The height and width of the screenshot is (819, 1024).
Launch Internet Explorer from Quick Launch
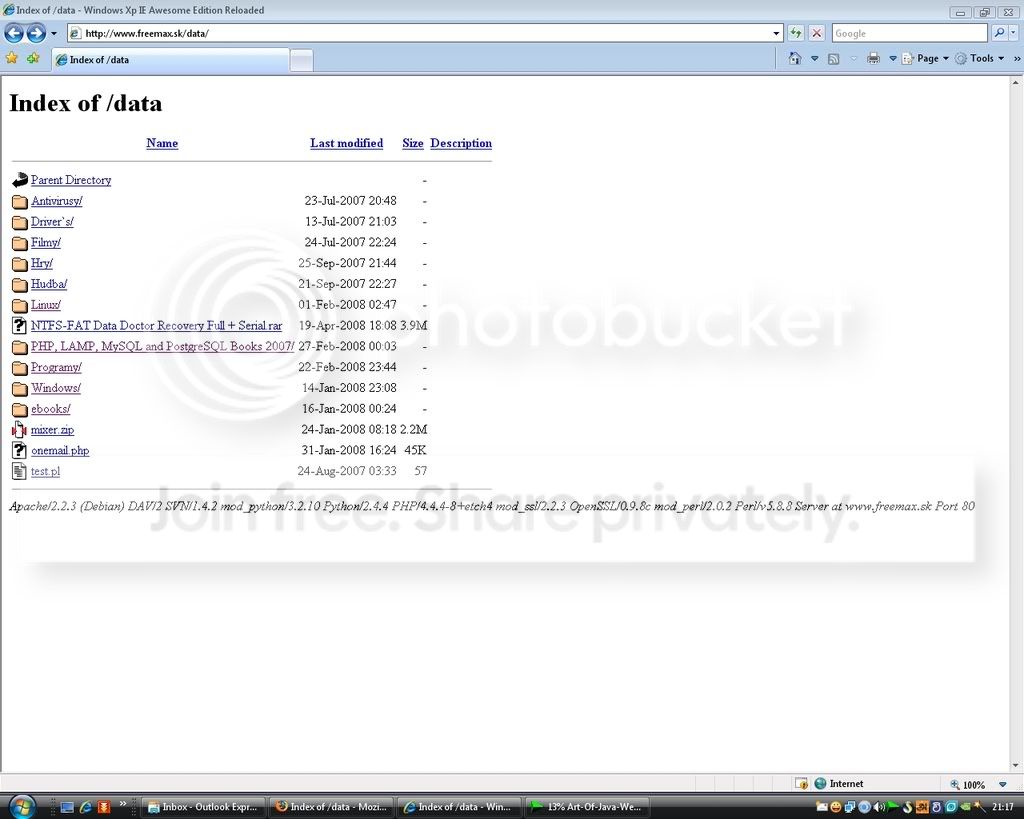[x=85, y=807]
